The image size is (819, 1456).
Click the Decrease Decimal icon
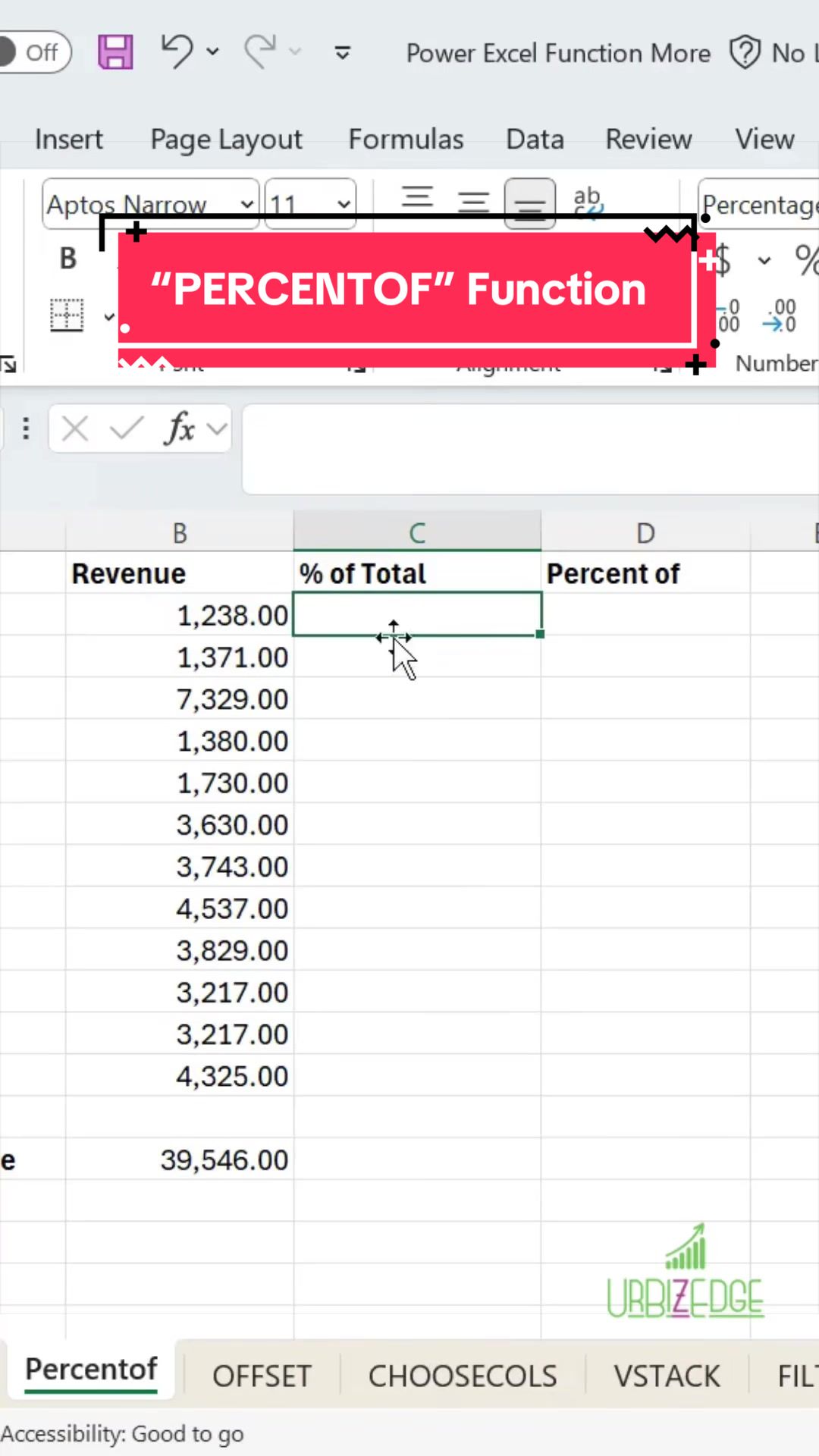coord(780,315)
